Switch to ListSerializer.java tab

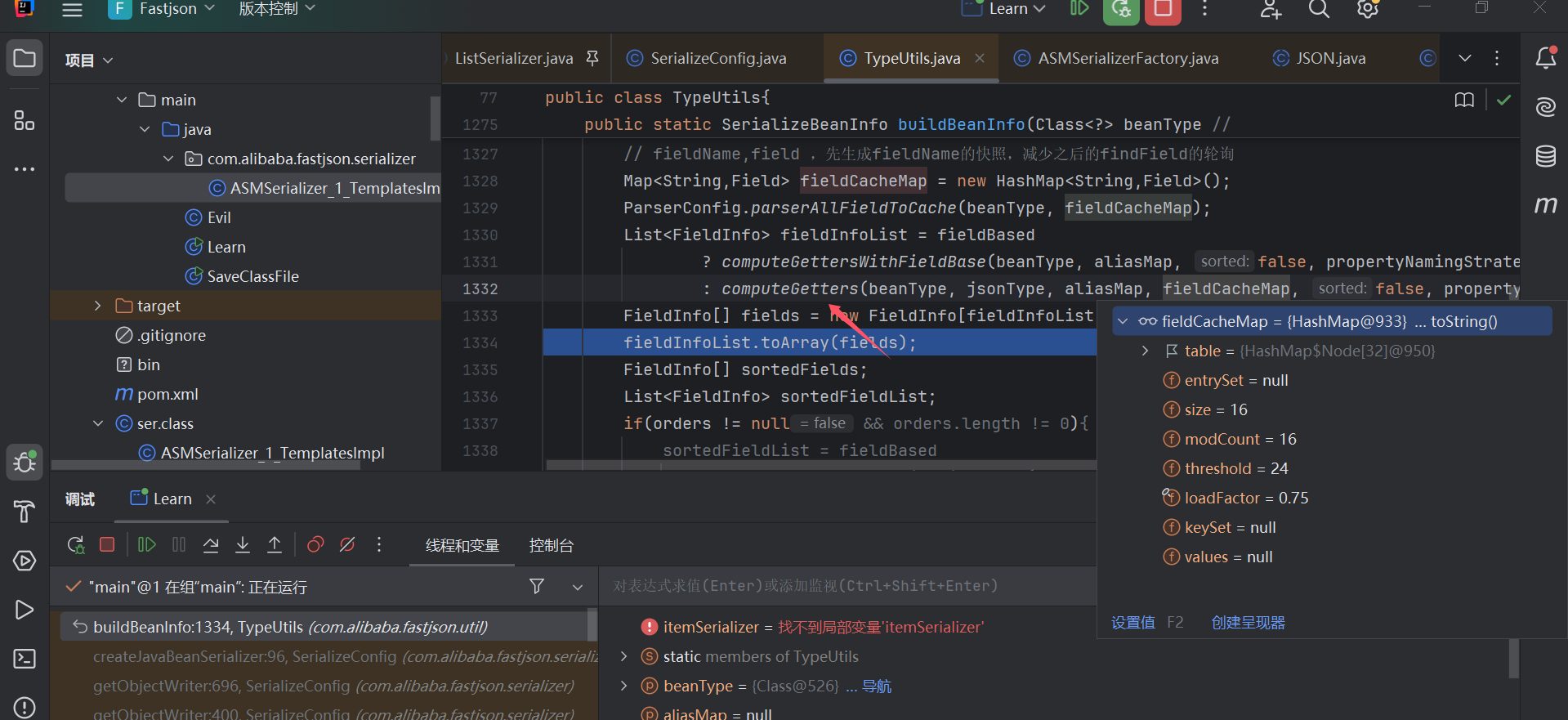click(514, 58)
